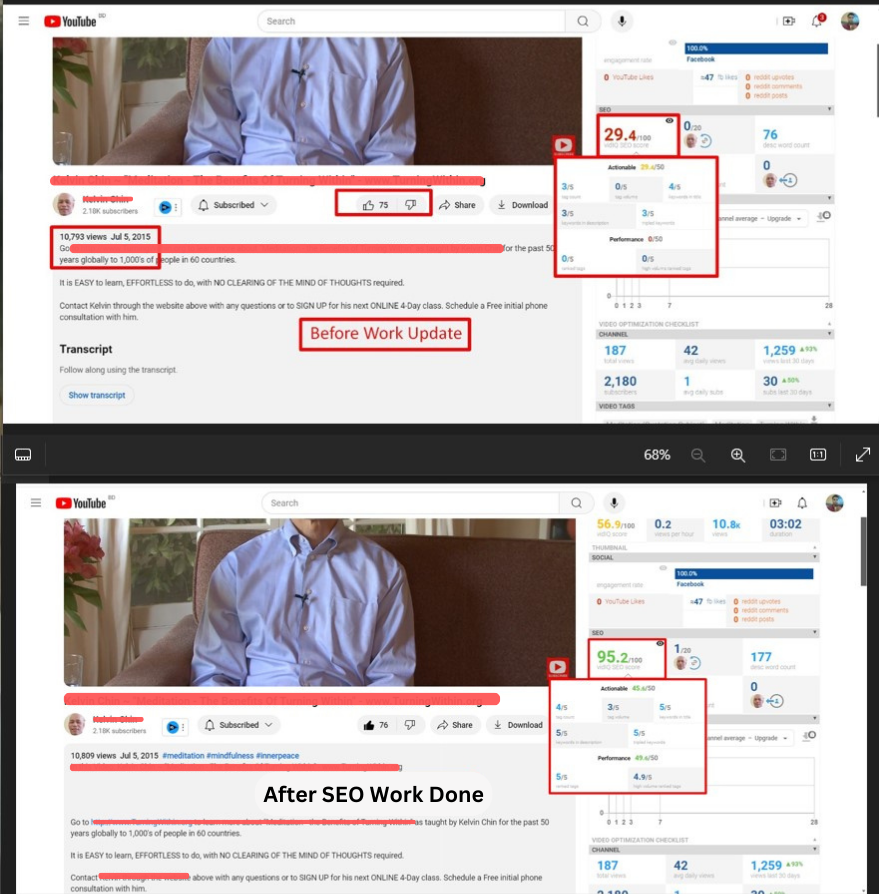
Task: Click the zoom out magnifier icon
Action: pyautogui.click(x=699, y=454)
